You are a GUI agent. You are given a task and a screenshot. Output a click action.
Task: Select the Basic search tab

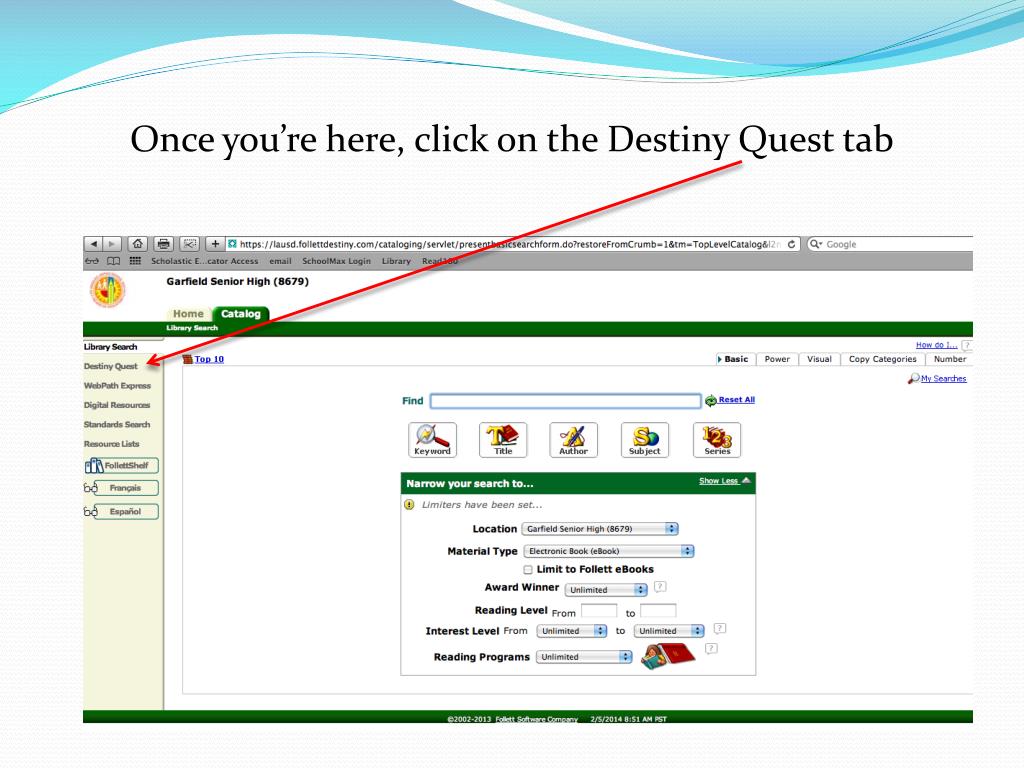736,359
